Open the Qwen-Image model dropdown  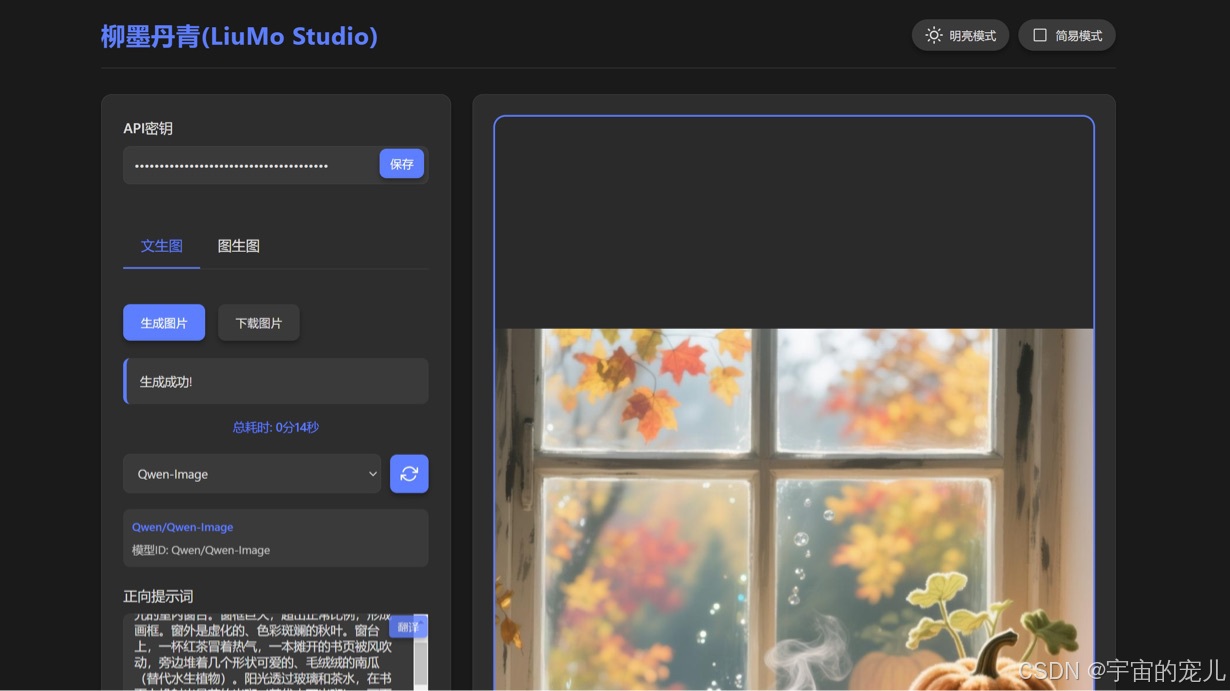252,474
